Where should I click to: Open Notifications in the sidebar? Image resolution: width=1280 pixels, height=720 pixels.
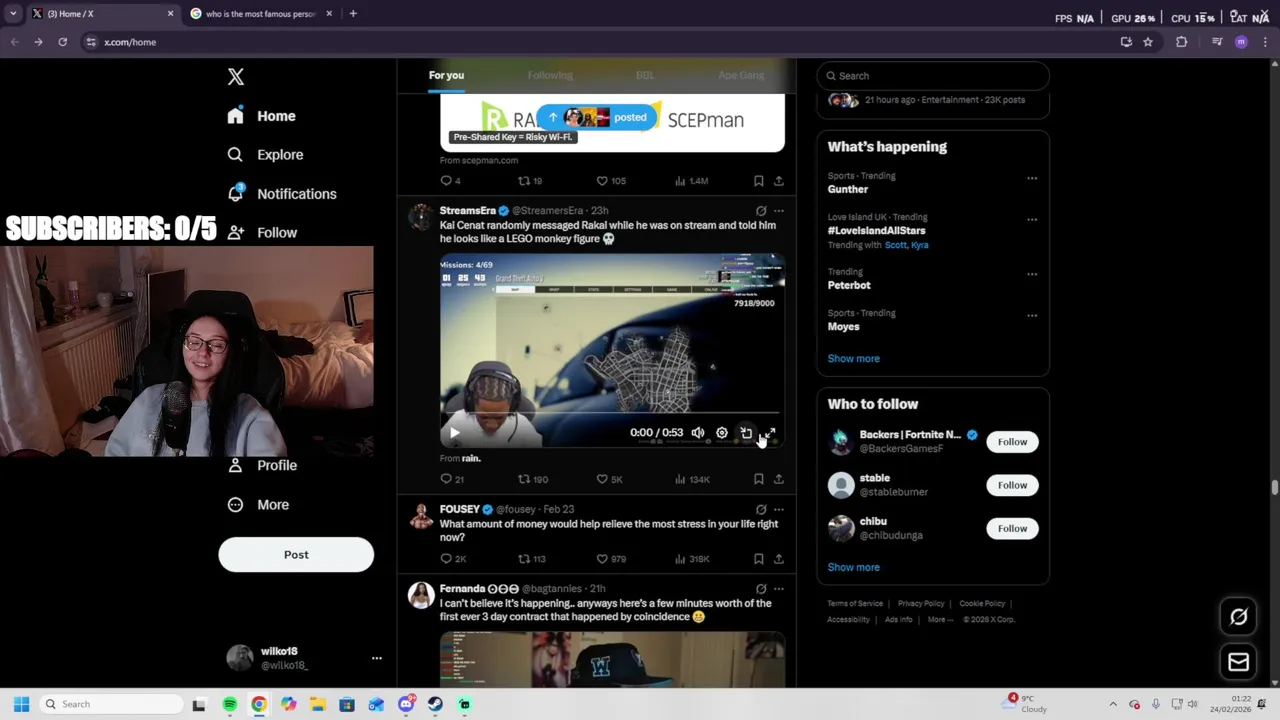point(281,194)
